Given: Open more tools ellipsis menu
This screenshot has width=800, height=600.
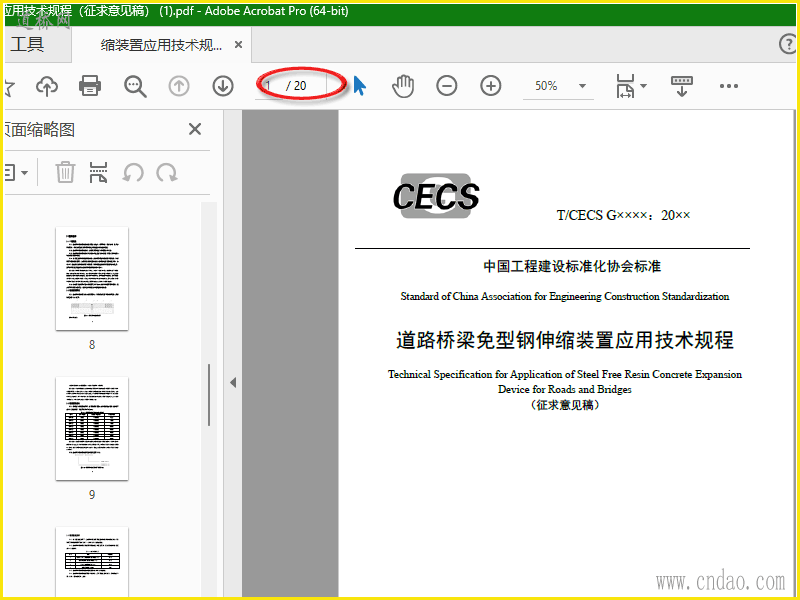Looking at the screenshot, I should pyautogui.click(x=729, y=86).
